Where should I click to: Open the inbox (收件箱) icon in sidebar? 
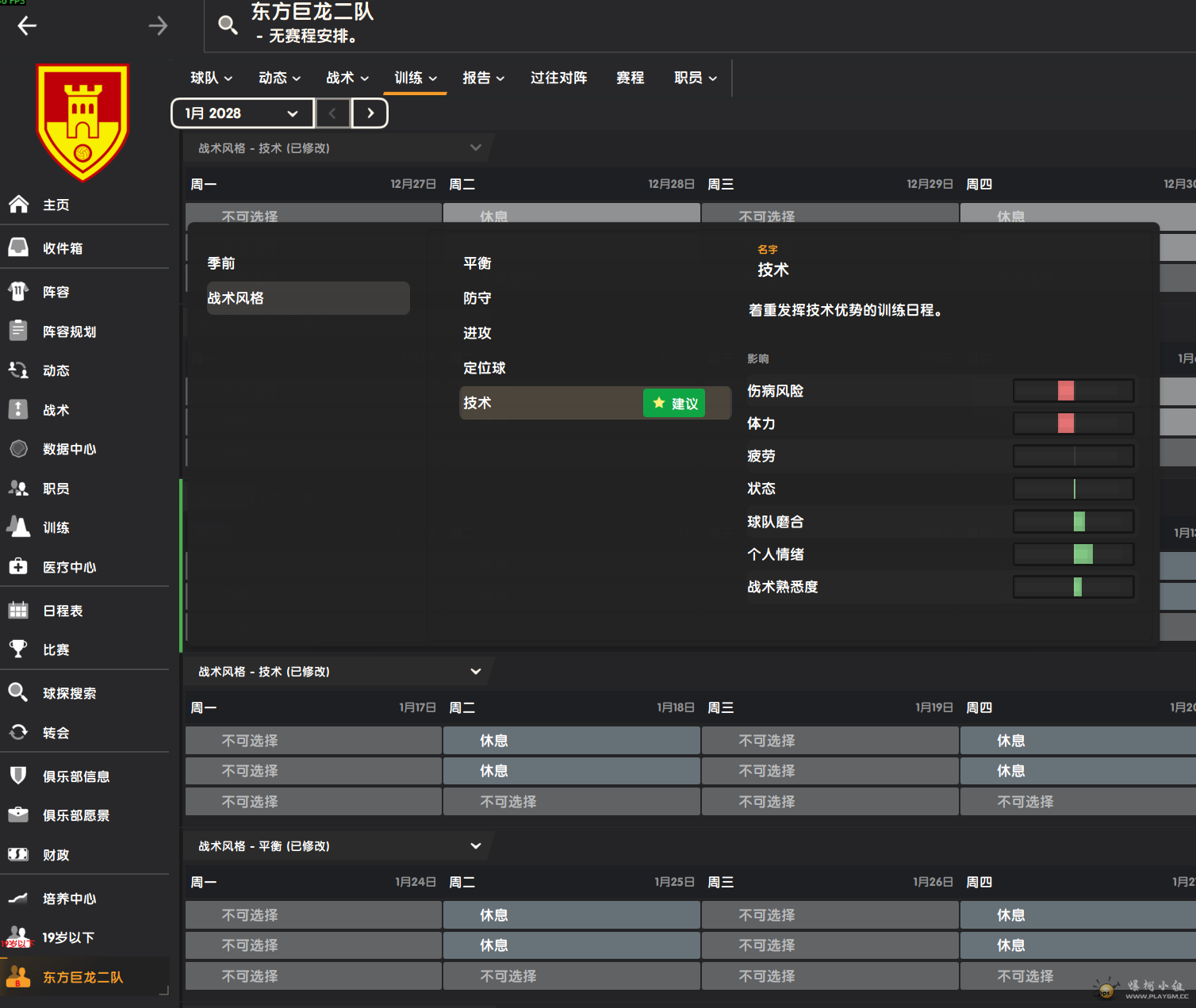click(18, 248)
